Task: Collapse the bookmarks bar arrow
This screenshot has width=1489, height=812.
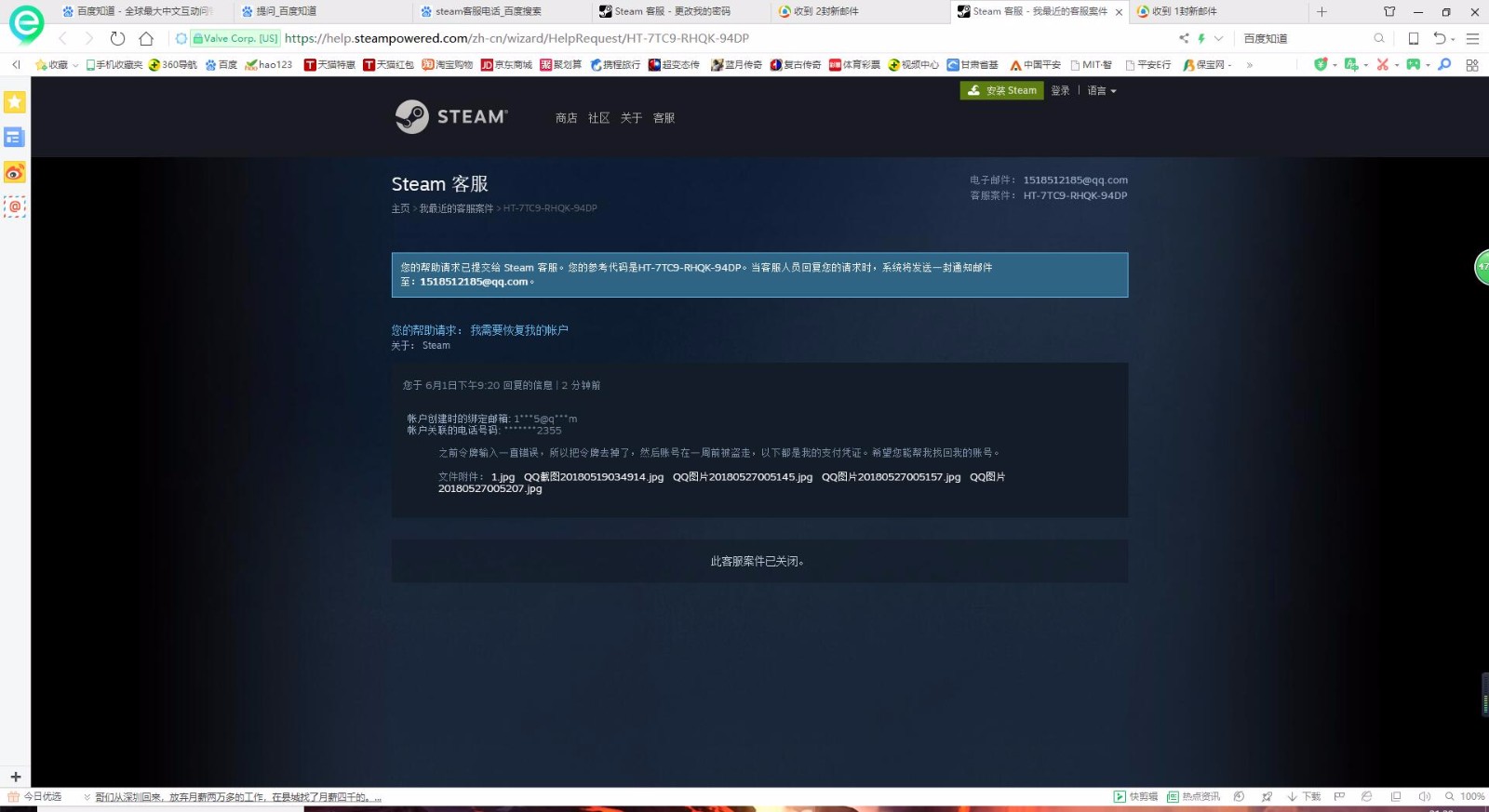Action: tap(16, 64)
